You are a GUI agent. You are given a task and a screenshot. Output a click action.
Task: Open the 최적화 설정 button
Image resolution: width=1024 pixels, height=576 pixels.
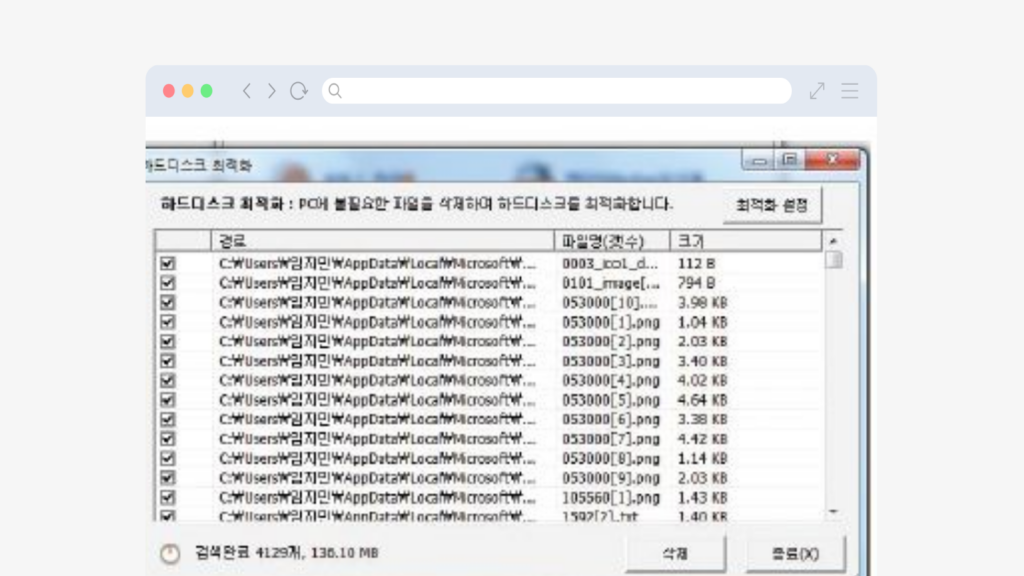pos(771,205)
